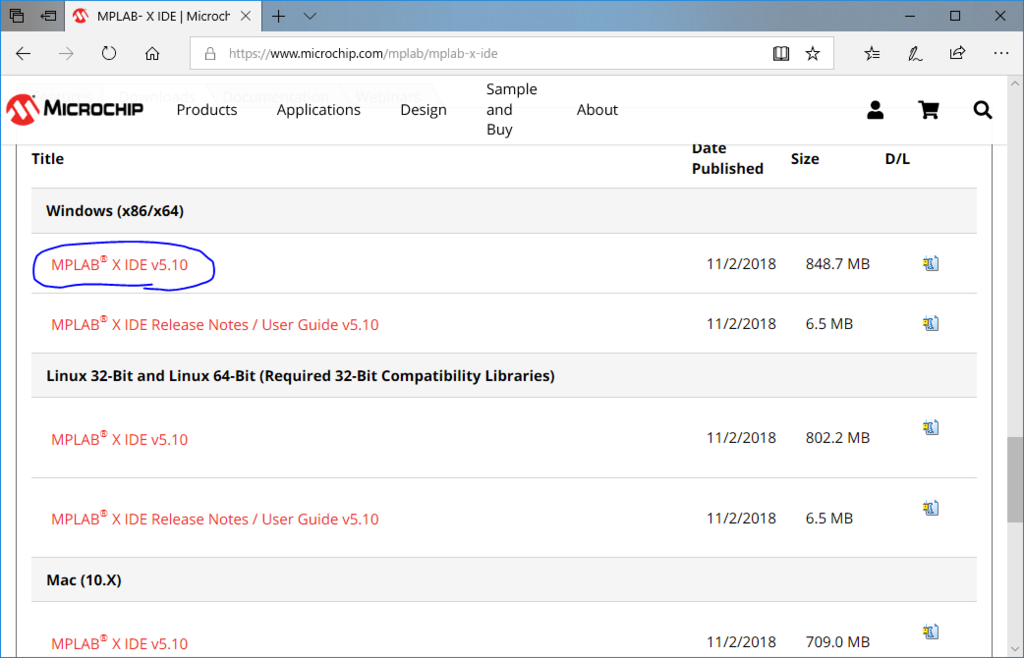Click the 802.2 MB size value
The height and width of the screenshot is (658, 1024).
pos(837,437)
